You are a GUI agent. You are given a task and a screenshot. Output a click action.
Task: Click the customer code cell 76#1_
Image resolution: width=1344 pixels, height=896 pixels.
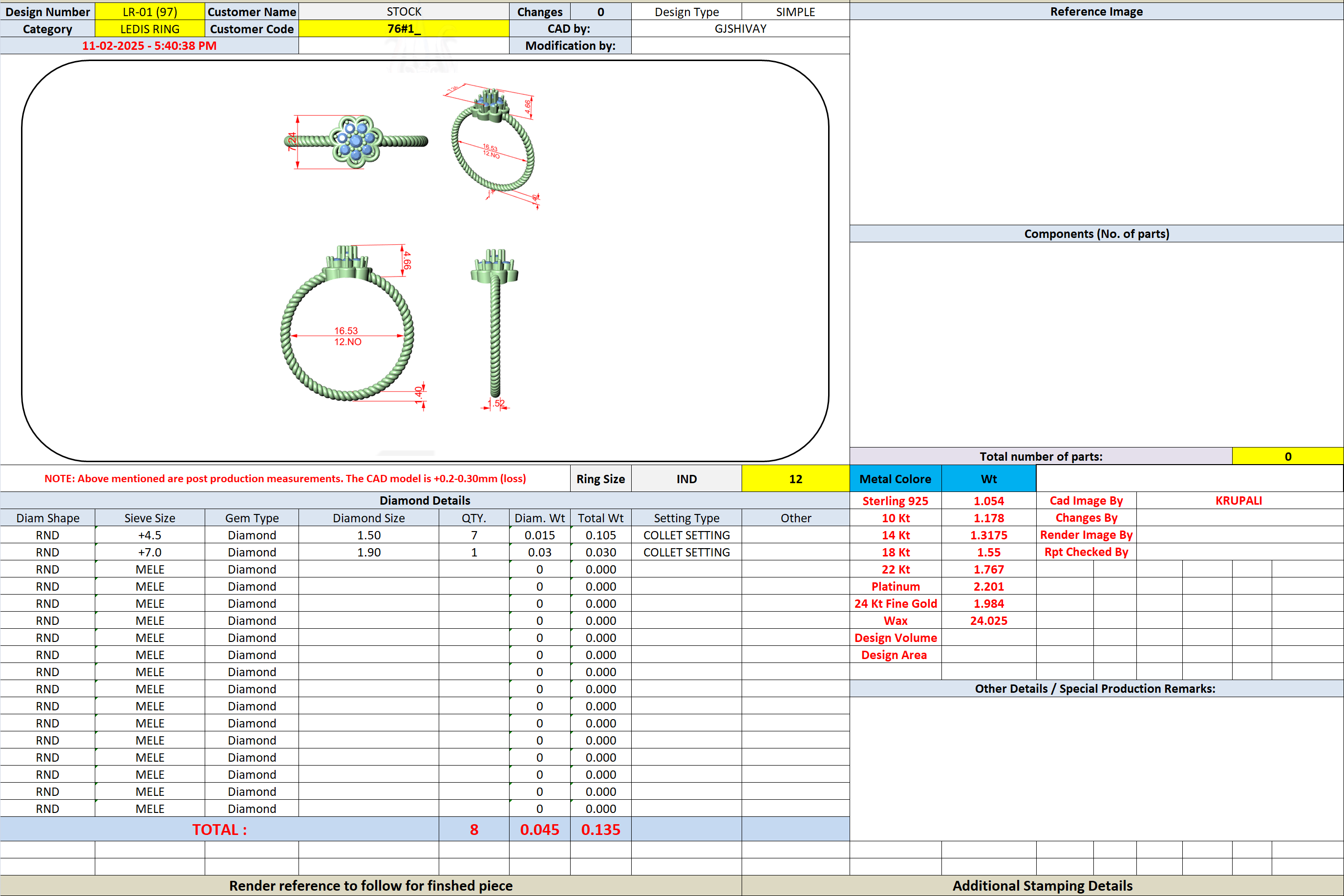pos(404,28)
